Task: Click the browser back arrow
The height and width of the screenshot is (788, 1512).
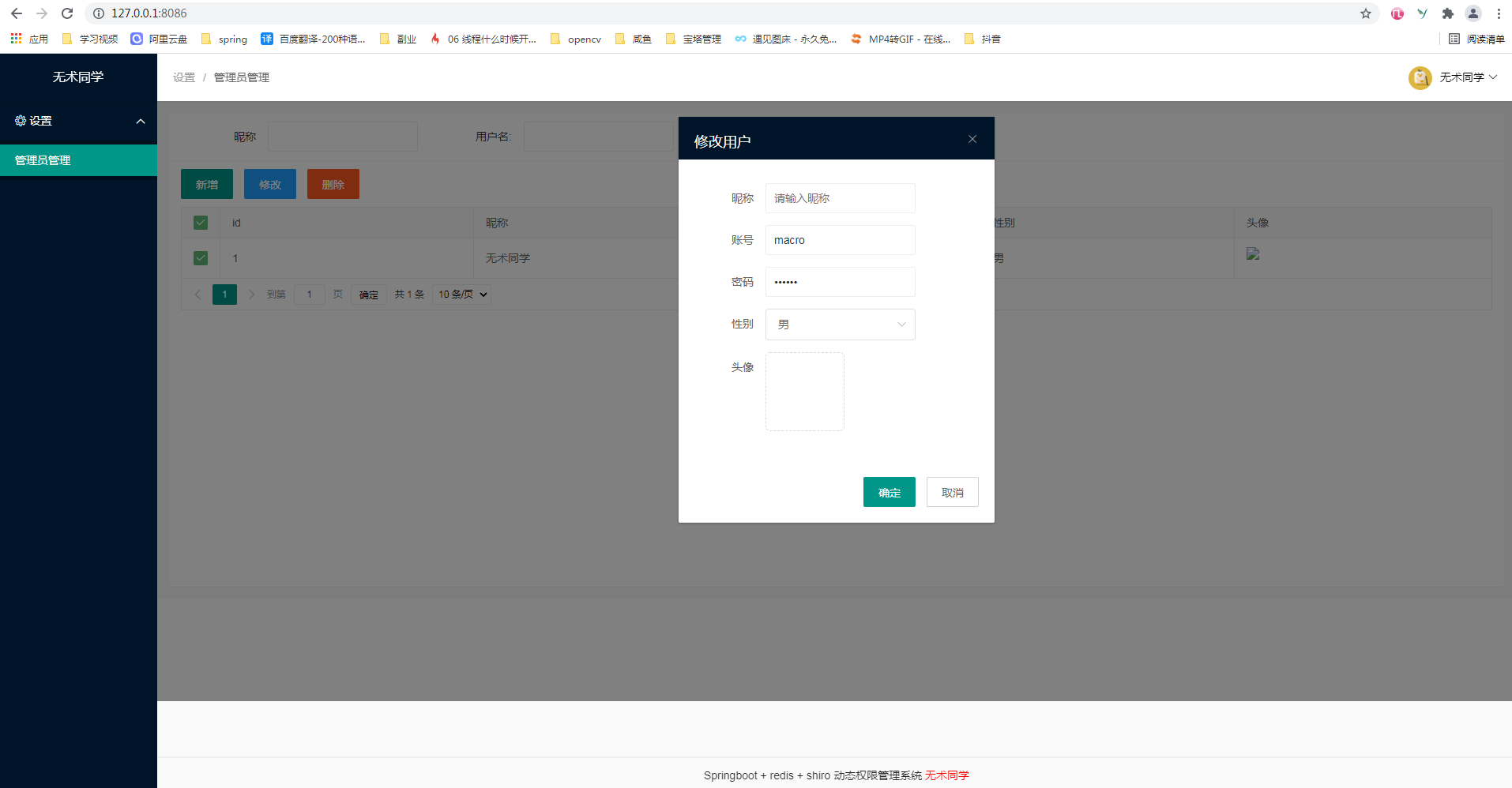Action: tap(17, 13)
